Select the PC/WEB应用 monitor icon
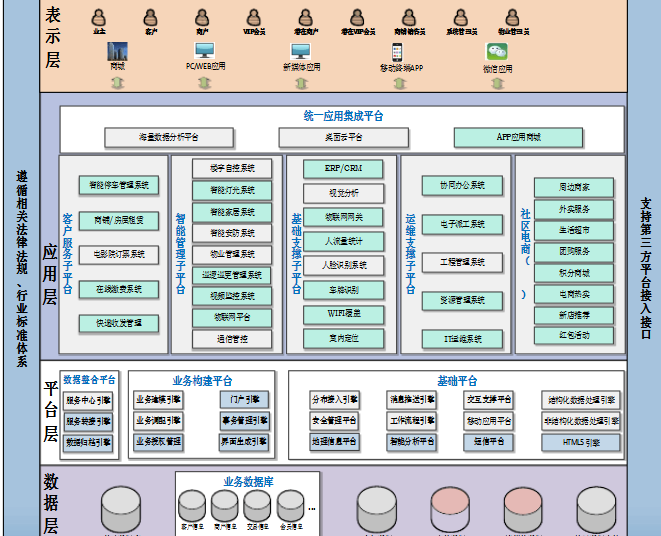The height and width of the screenshot is (536, 661). 205,51
